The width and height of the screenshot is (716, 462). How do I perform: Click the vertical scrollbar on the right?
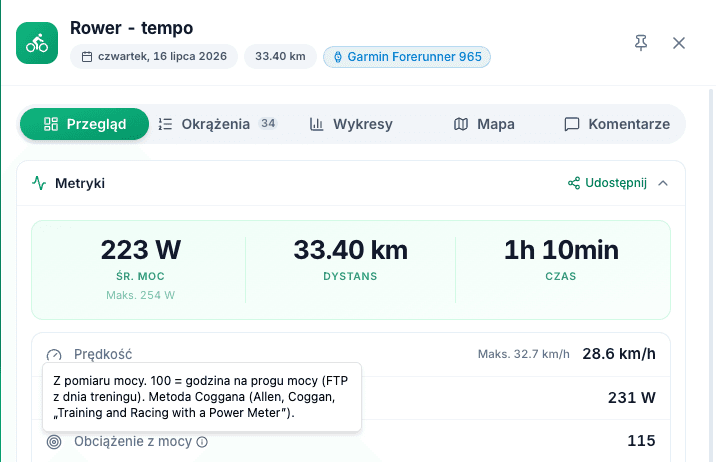pyautogui.click(x=711, y=274)
